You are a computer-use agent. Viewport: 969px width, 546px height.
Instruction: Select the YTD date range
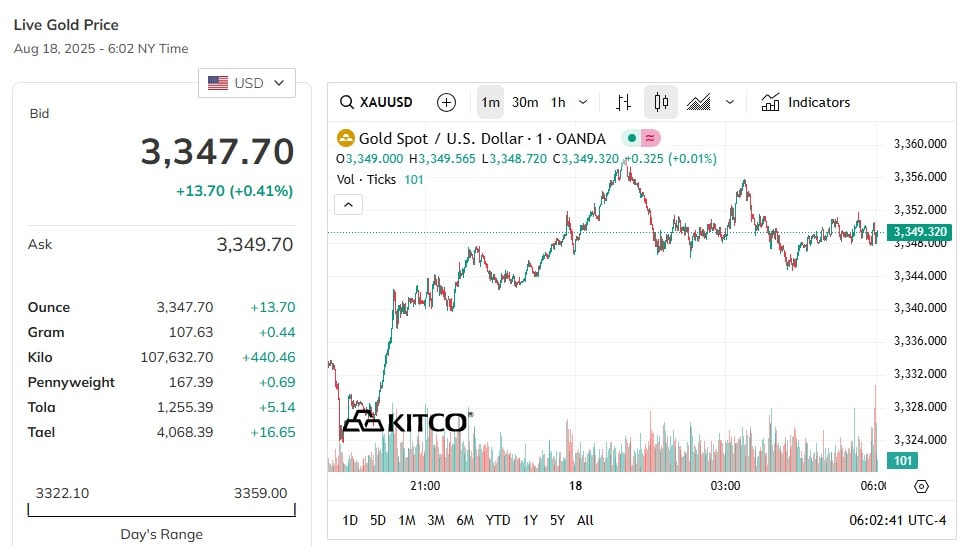(497, 521)
